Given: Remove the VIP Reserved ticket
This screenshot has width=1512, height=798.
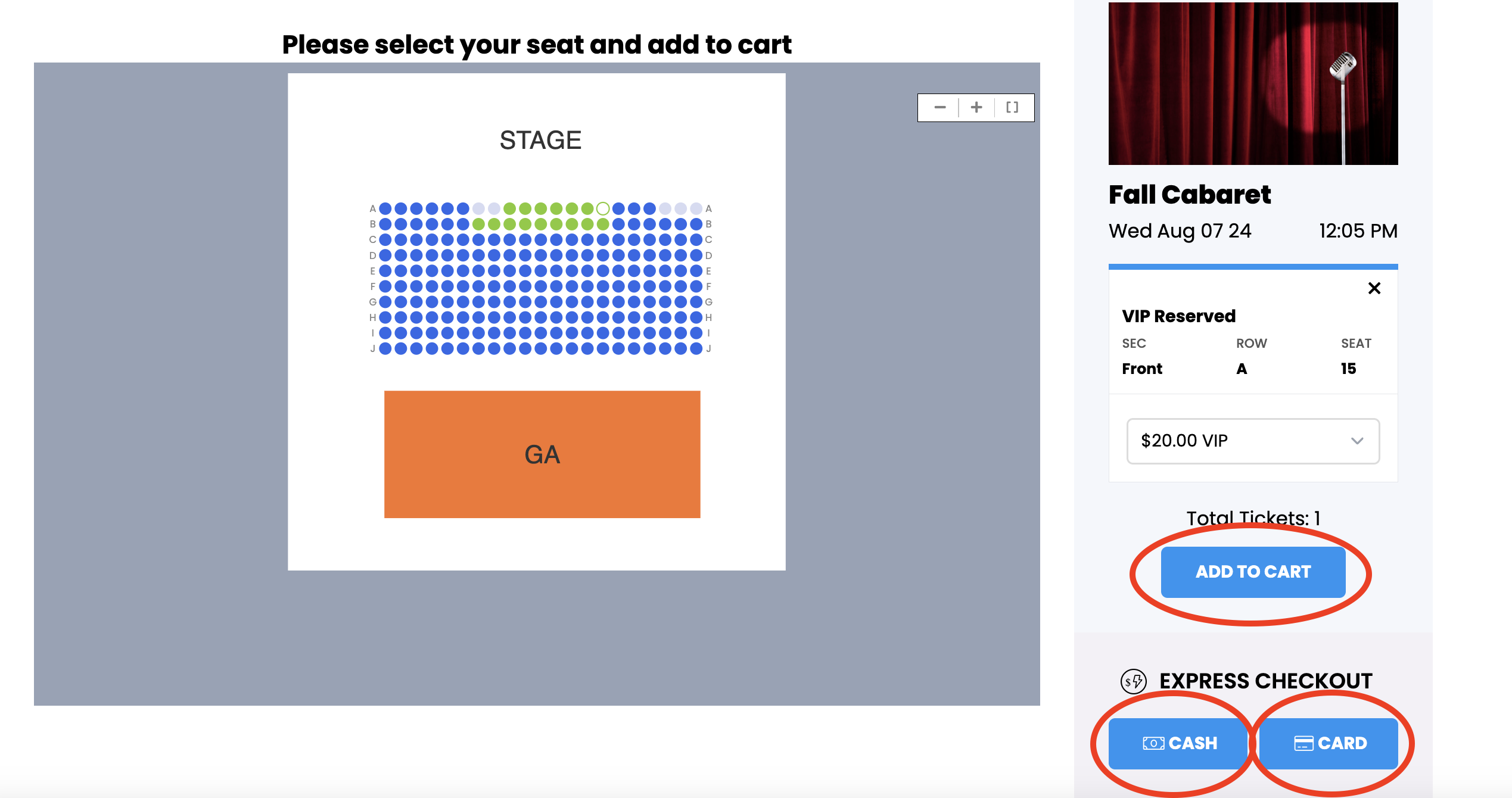Looking at the screenshot, I should point(1374,288).
